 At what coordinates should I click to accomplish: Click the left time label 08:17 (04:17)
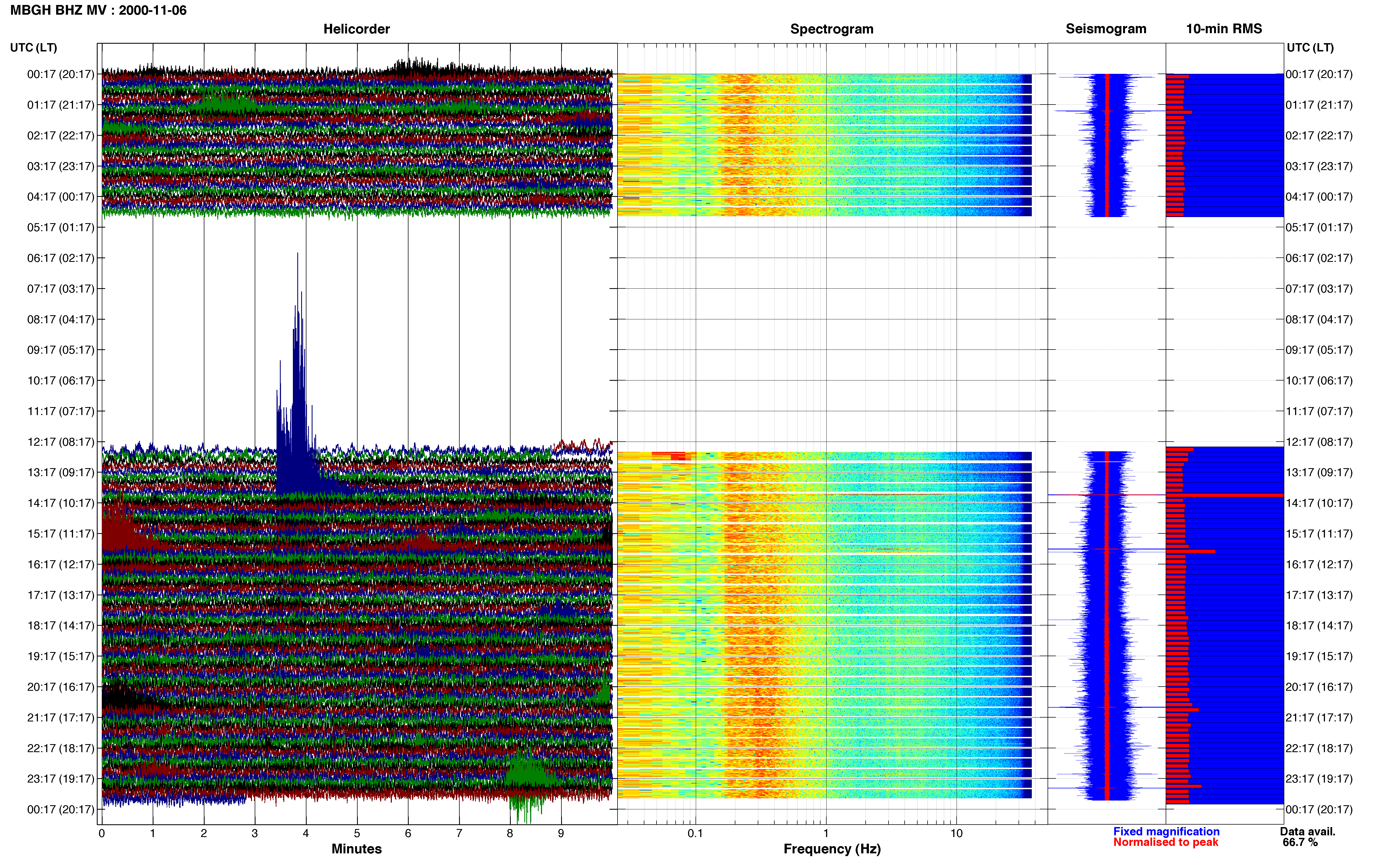(x=61, y=319)
